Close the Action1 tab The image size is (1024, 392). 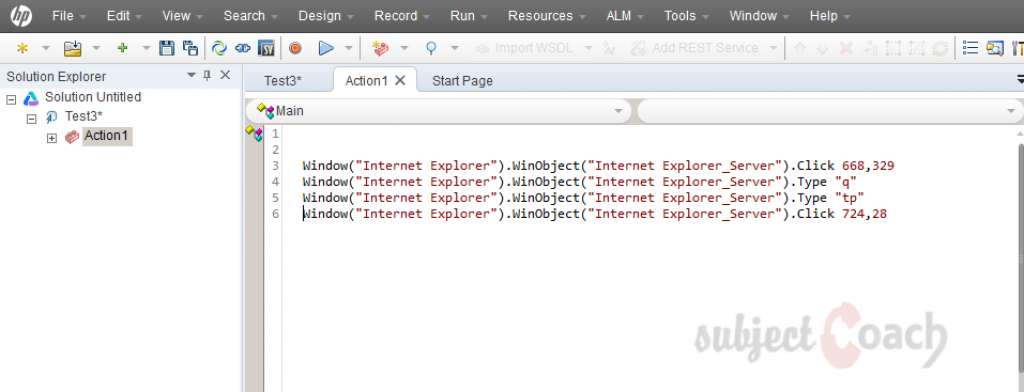coord(400,80)
